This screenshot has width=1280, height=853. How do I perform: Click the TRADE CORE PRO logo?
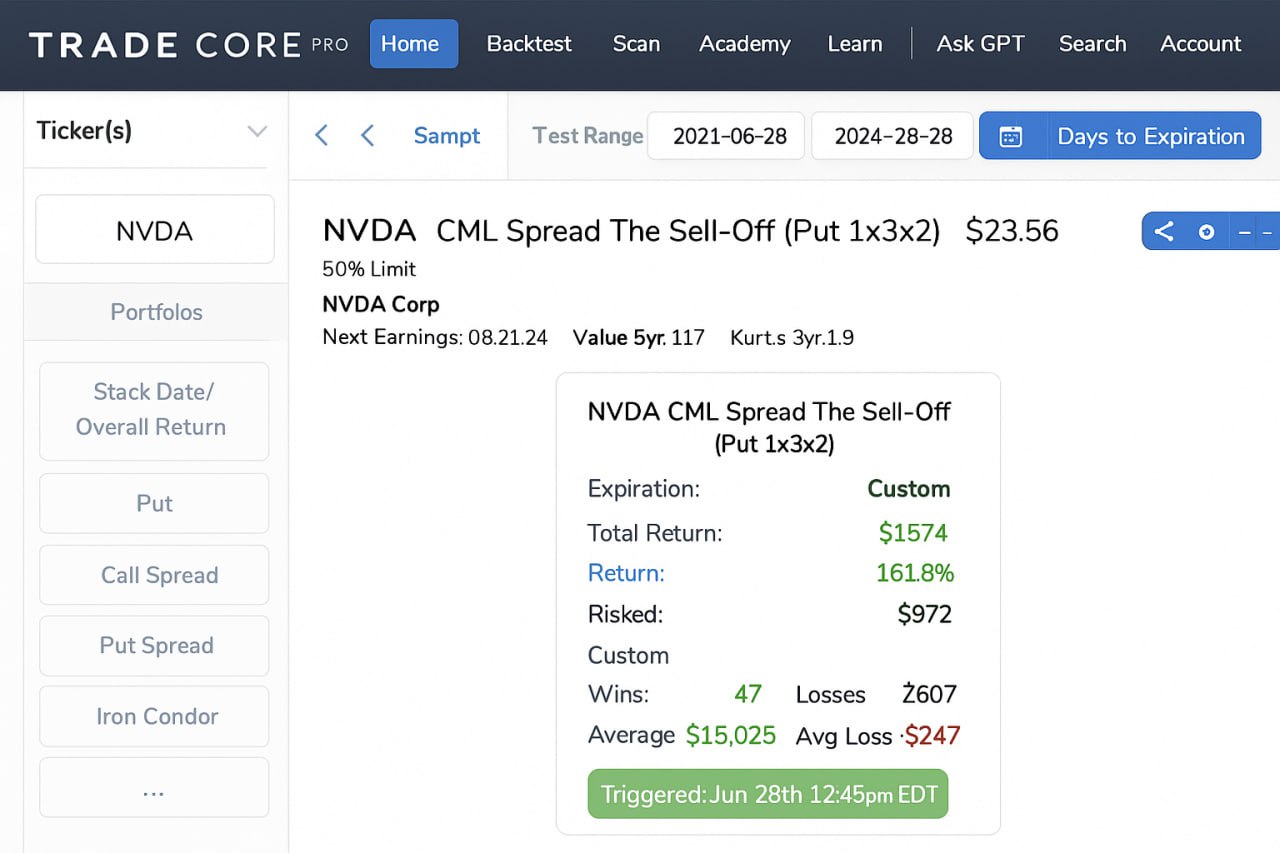(188, 44)
